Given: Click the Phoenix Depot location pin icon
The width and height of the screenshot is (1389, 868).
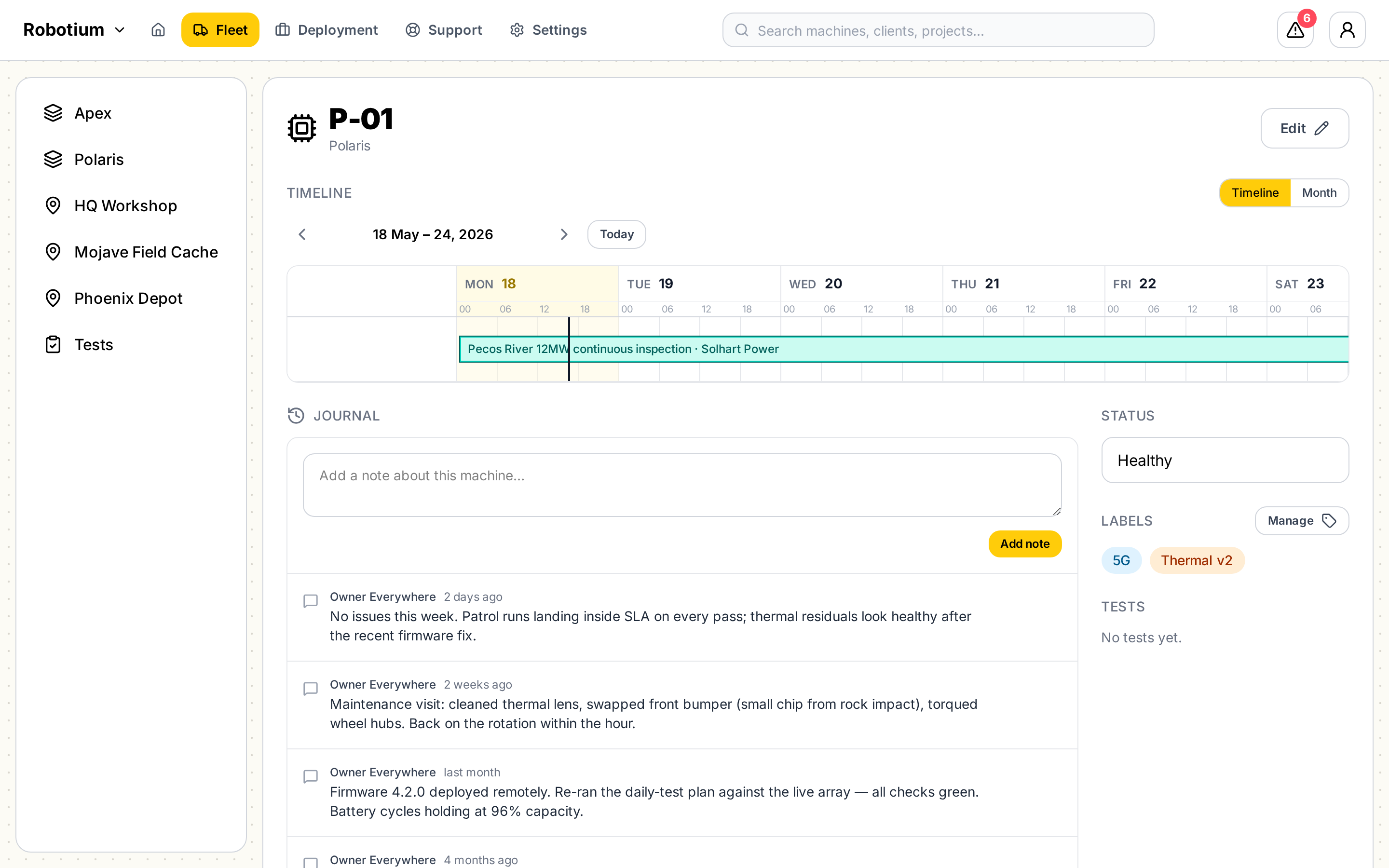Looking at the screenshot, I should tap(53, 298).
